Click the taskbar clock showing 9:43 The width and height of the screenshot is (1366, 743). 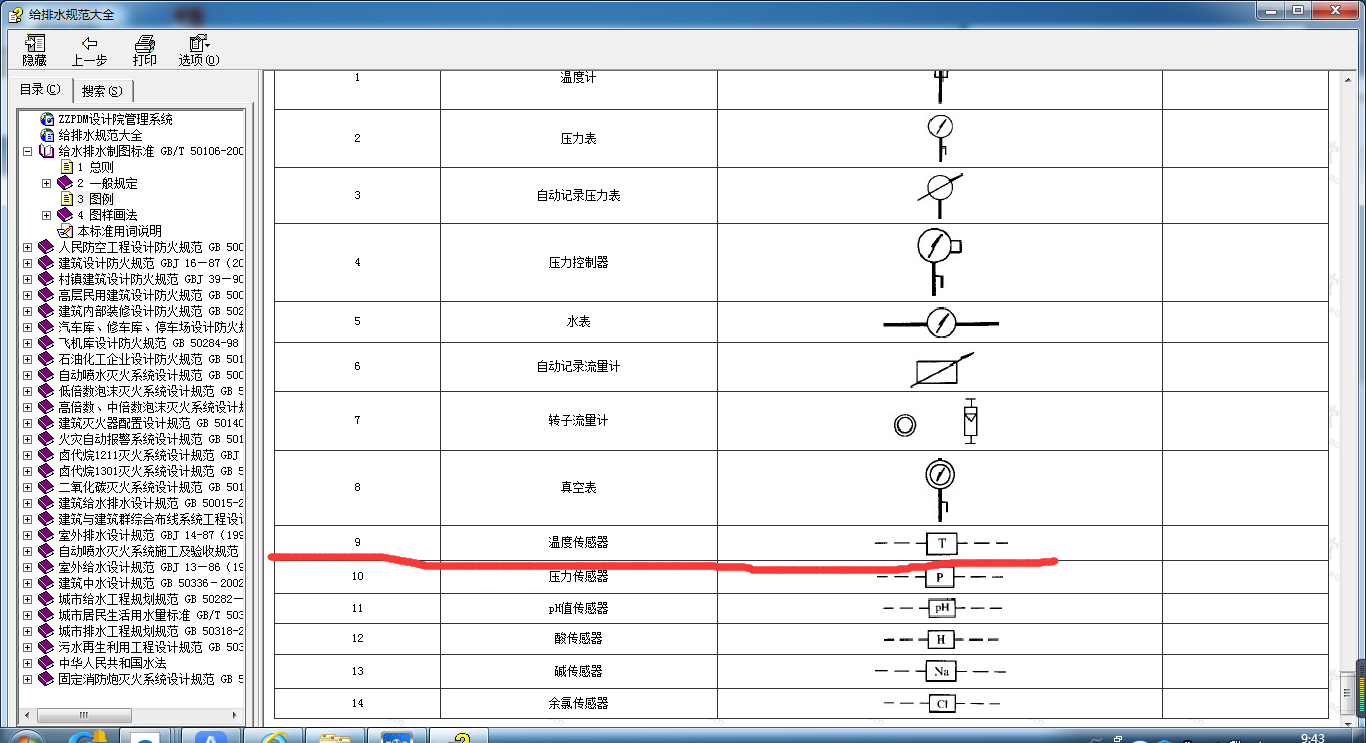pos(1313,738)
